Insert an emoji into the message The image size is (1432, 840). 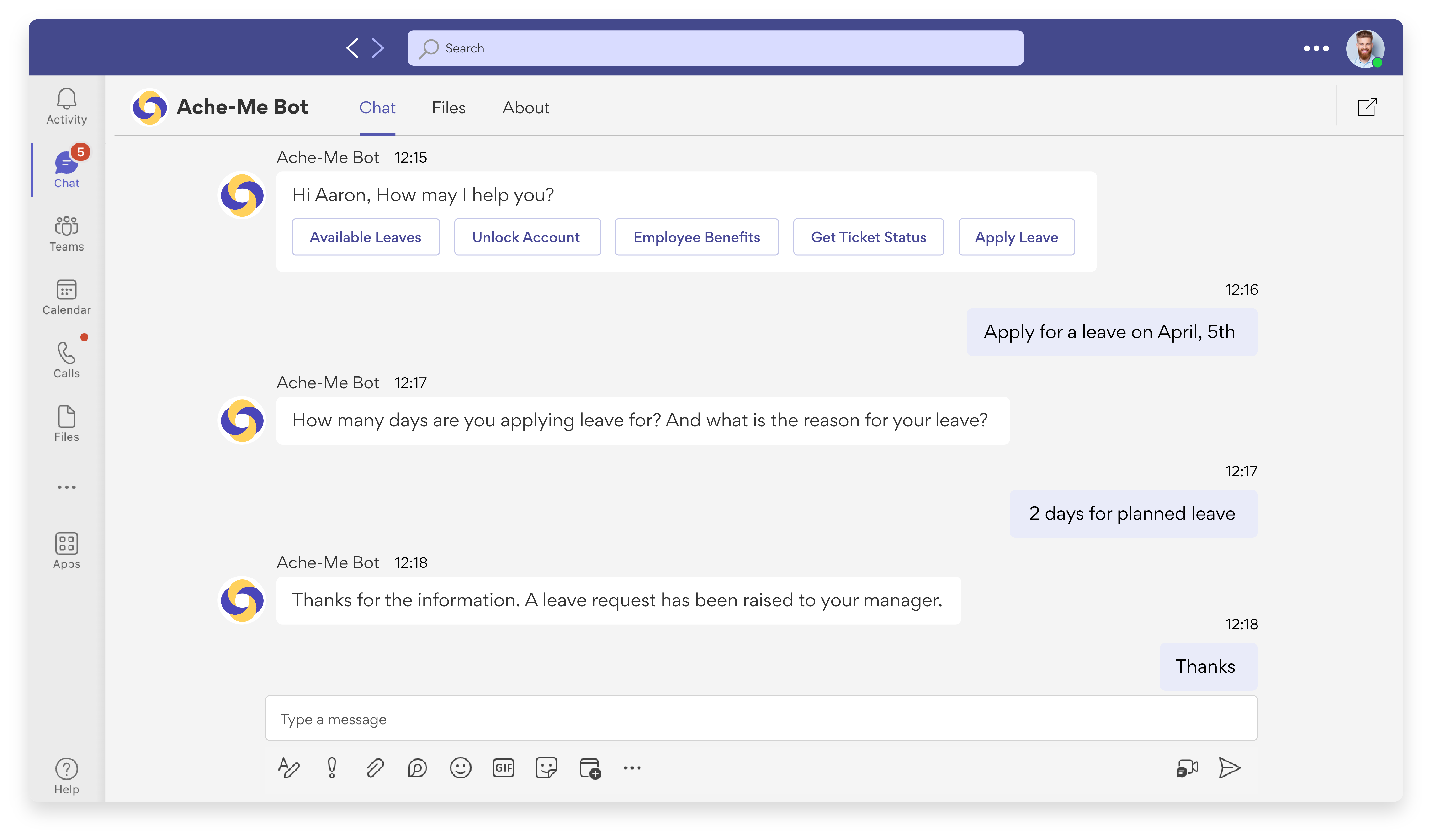461,768
